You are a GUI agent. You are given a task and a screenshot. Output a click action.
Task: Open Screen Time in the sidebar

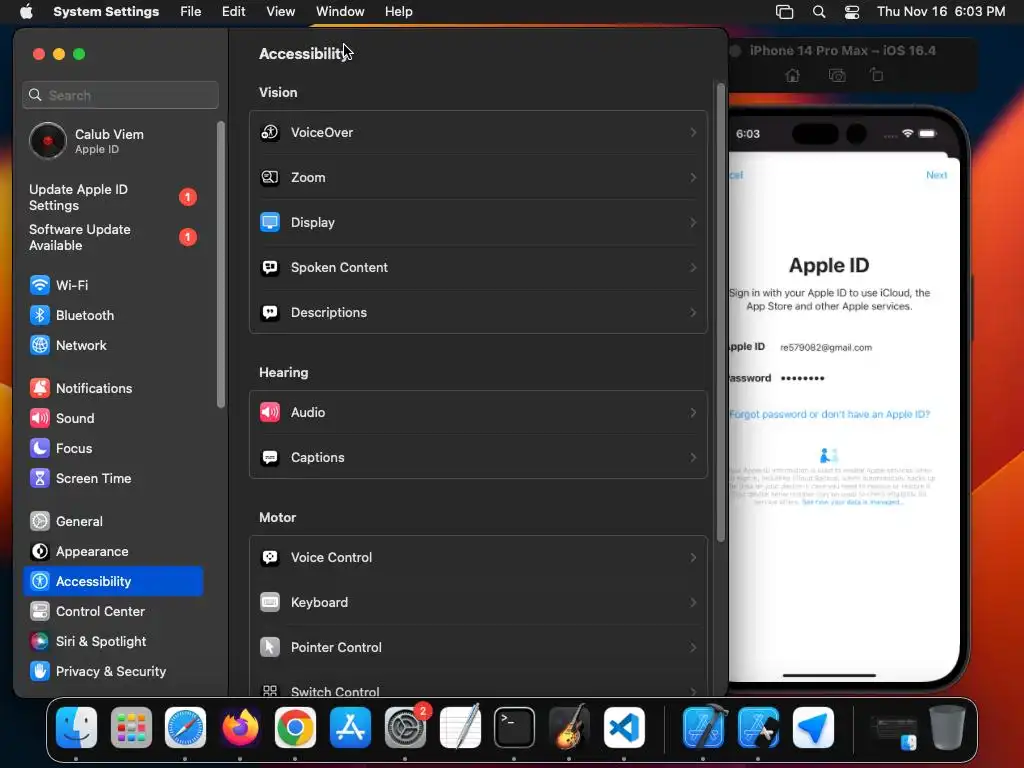click(113, 479)
